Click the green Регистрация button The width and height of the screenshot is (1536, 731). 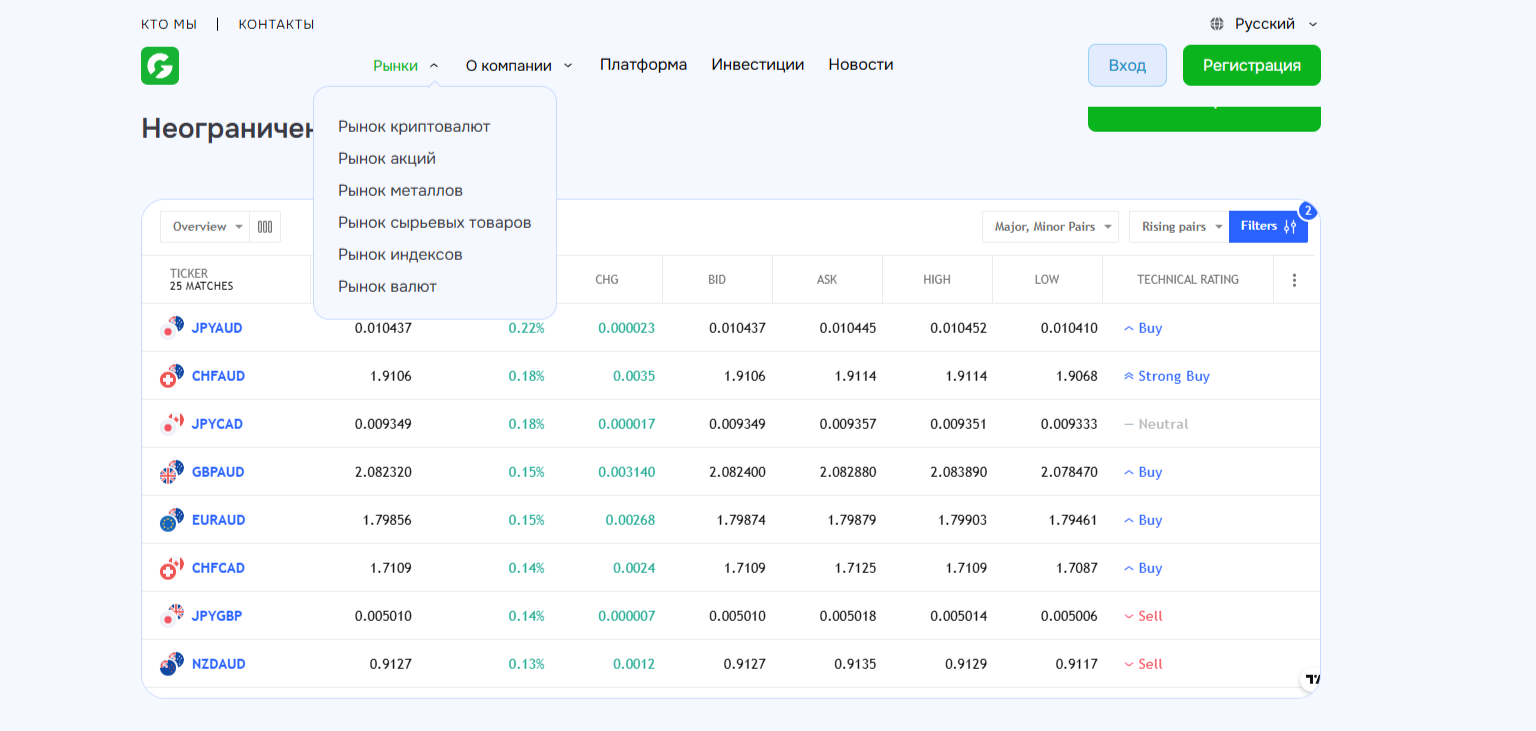(x=1252, y=65)
